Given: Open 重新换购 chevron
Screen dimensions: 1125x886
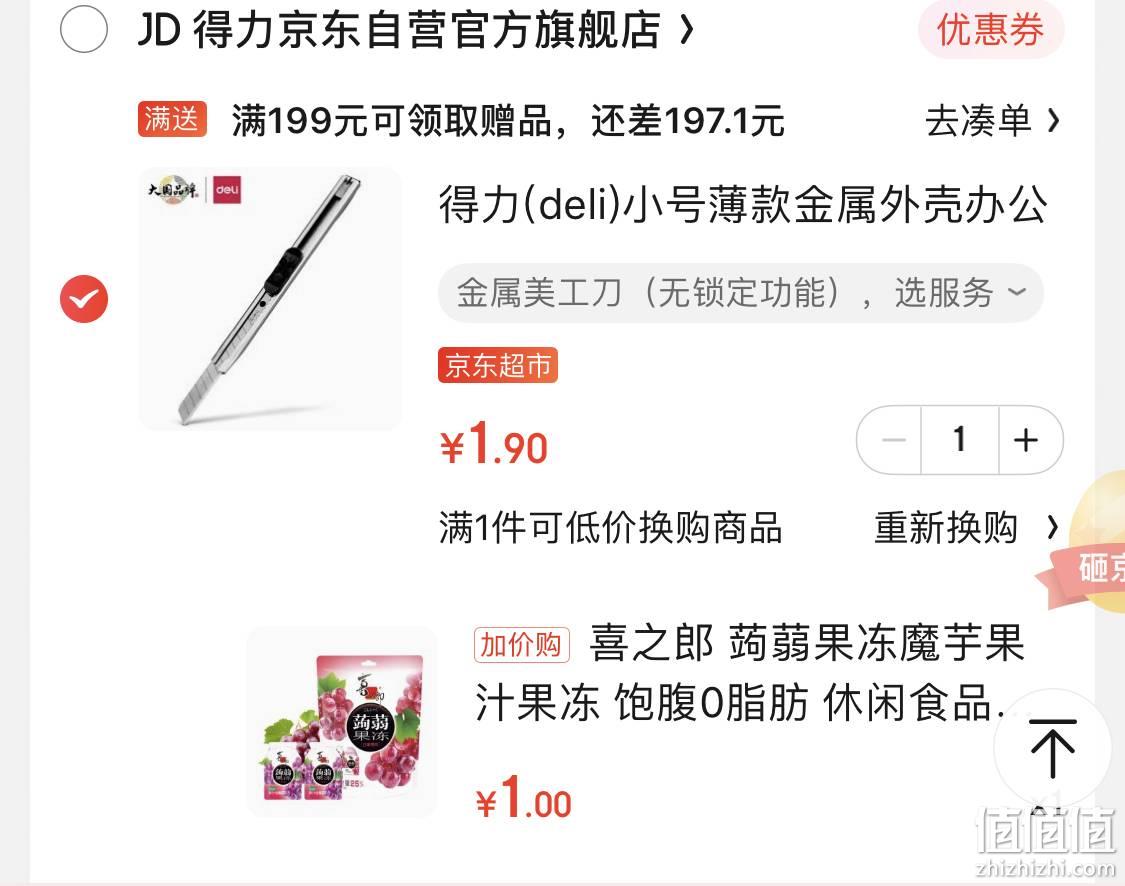Looking at the screenshot, I should point(1052,527).
